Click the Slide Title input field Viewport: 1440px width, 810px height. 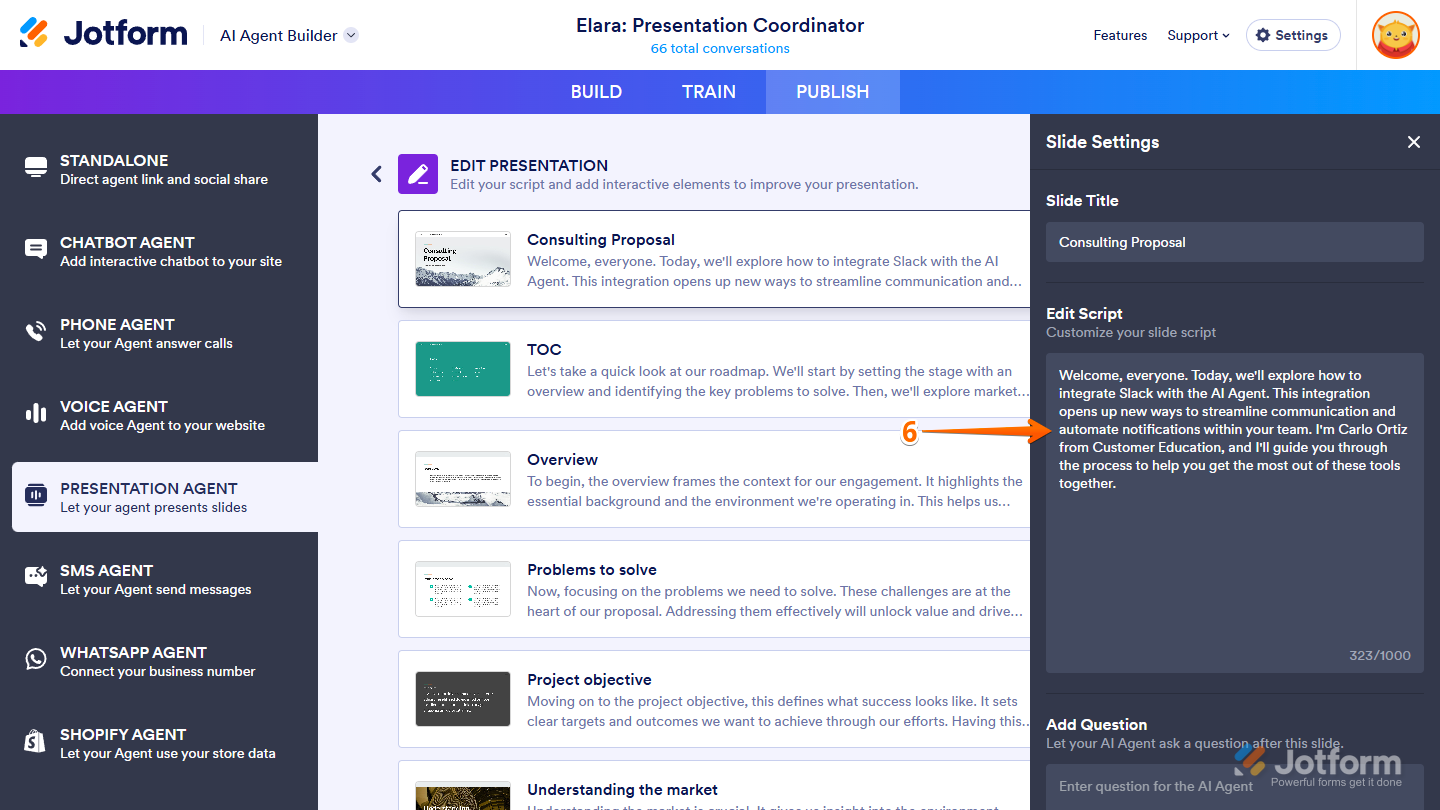click(x=1235, y=242)
